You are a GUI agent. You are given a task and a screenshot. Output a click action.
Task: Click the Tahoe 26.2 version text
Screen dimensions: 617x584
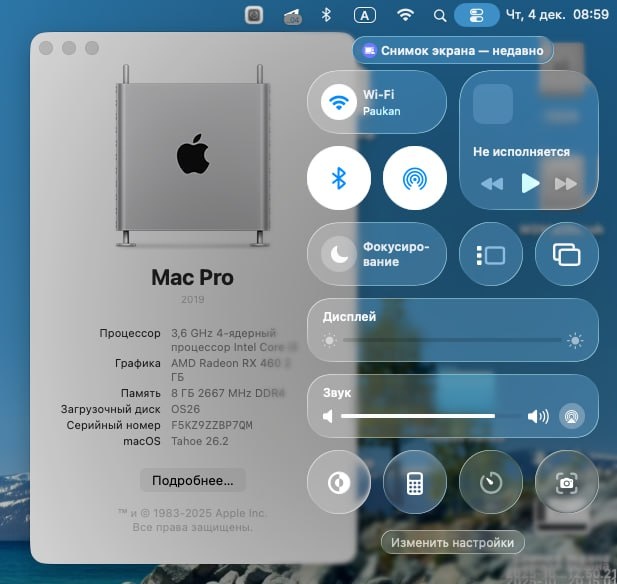tap(200, 441)
